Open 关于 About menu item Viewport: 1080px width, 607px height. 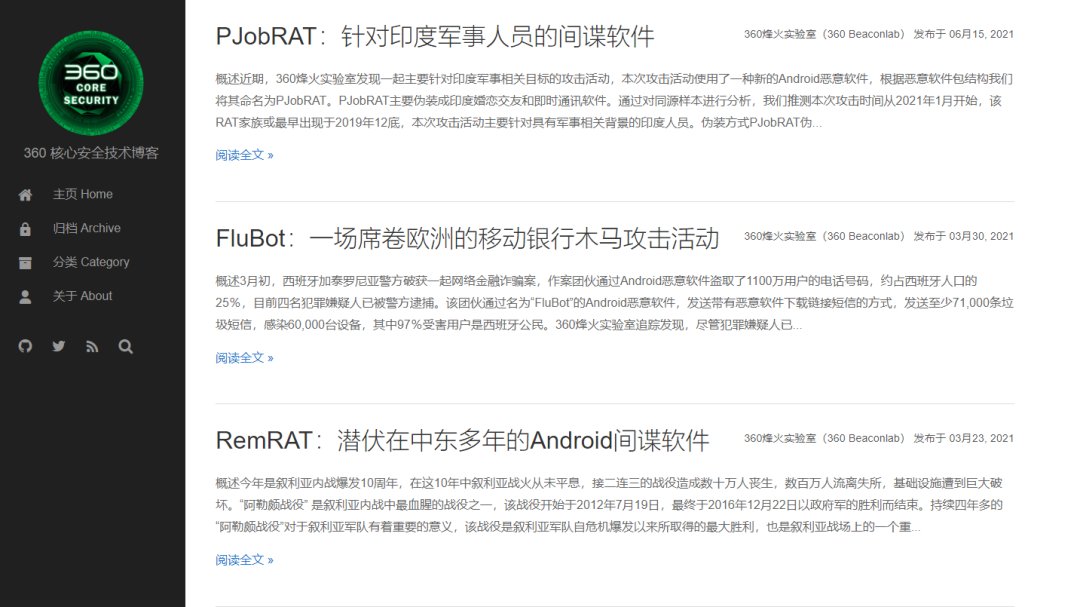(x=83, y=296)
